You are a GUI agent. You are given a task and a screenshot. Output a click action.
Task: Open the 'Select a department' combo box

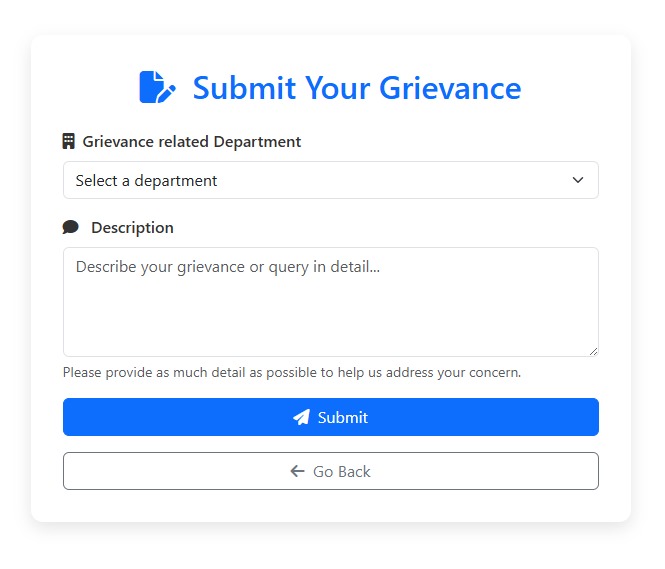(x=330, y=181)
